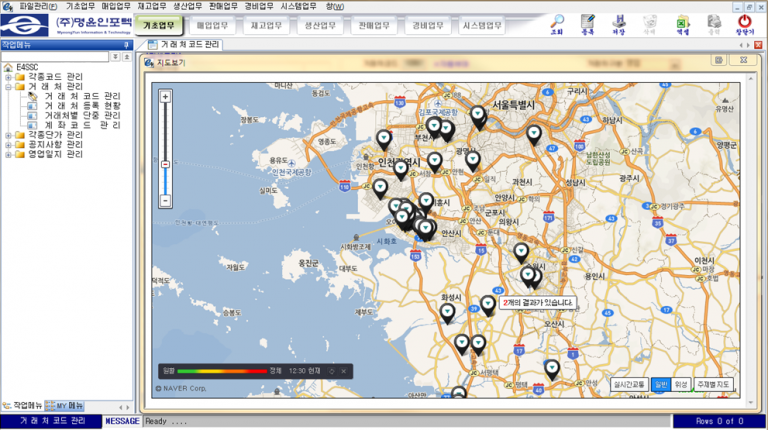Image resolution: width=768 pixels, height=430 pixels.
Task: Open the 엑셀 Excel export icon
Action: pyautogui.click(x=682, y=24)
